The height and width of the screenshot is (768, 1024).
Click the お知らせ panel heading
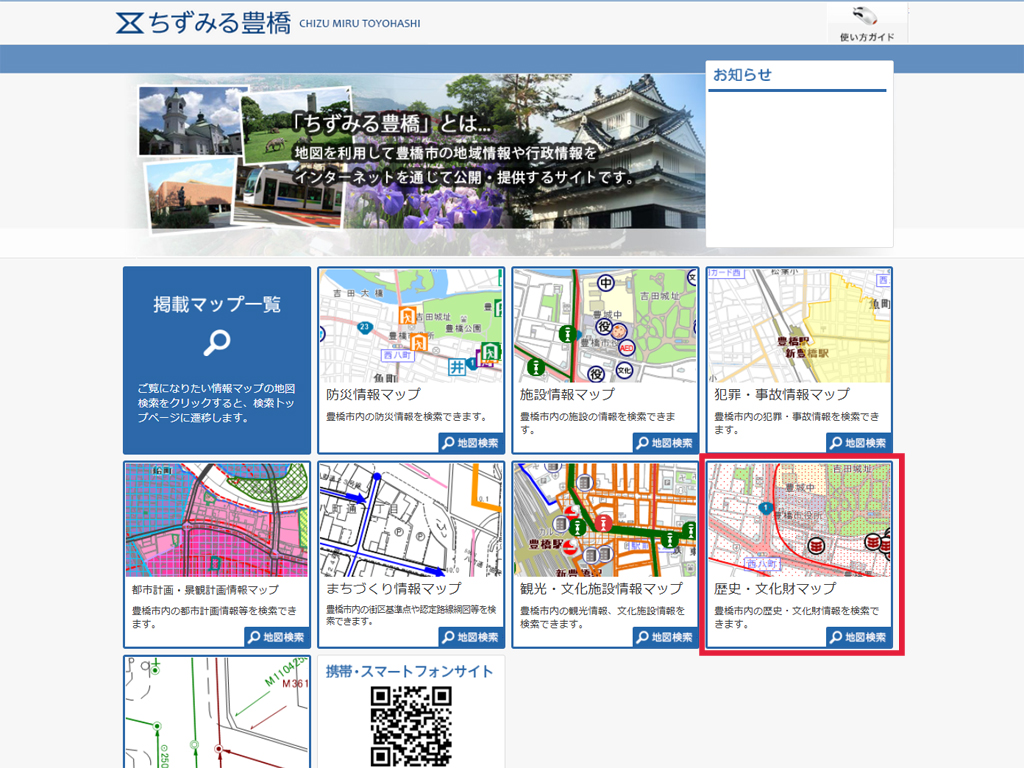(743, 75)
